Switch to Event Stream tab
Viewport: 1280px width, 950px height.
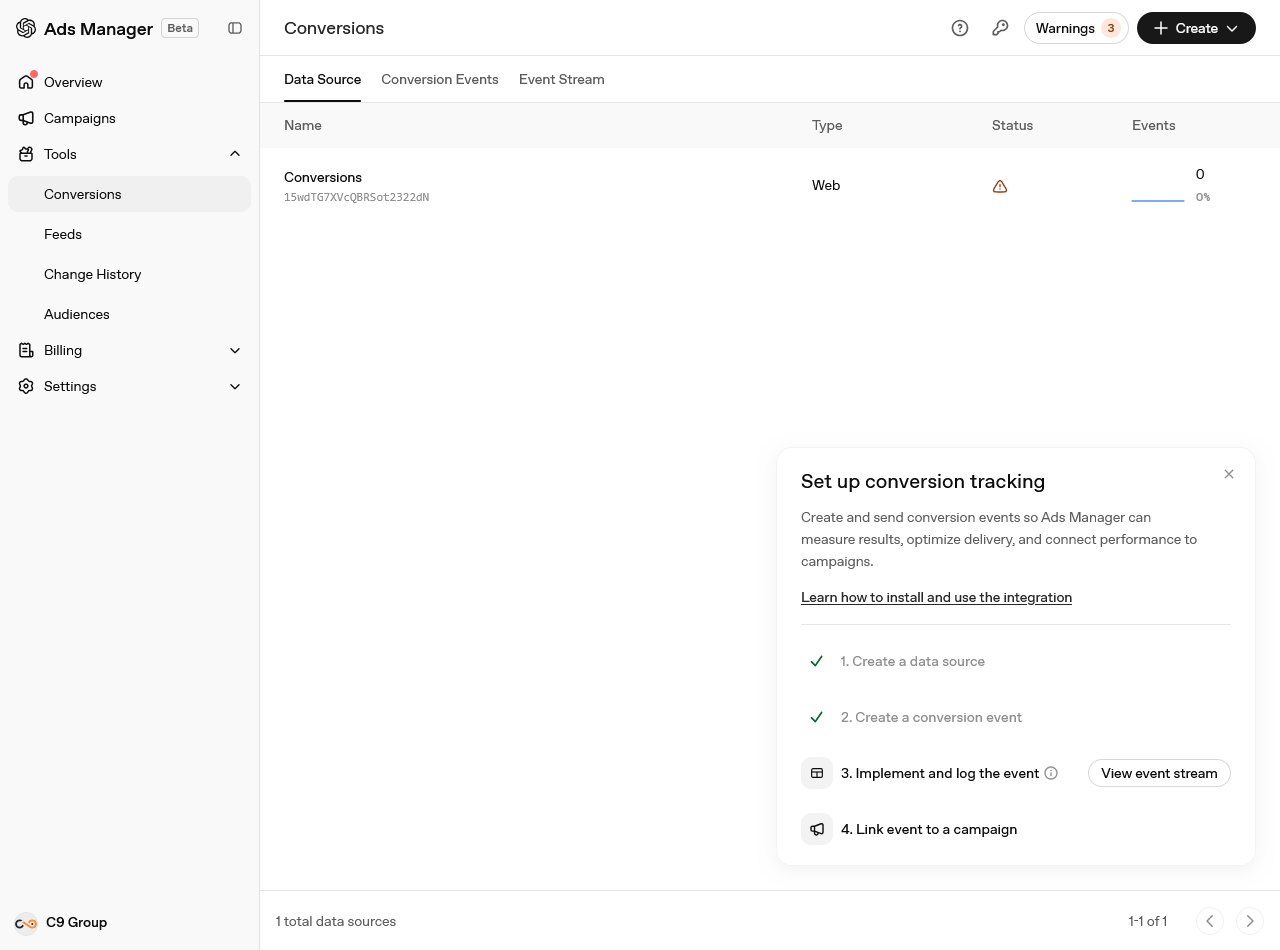point(562,79)
